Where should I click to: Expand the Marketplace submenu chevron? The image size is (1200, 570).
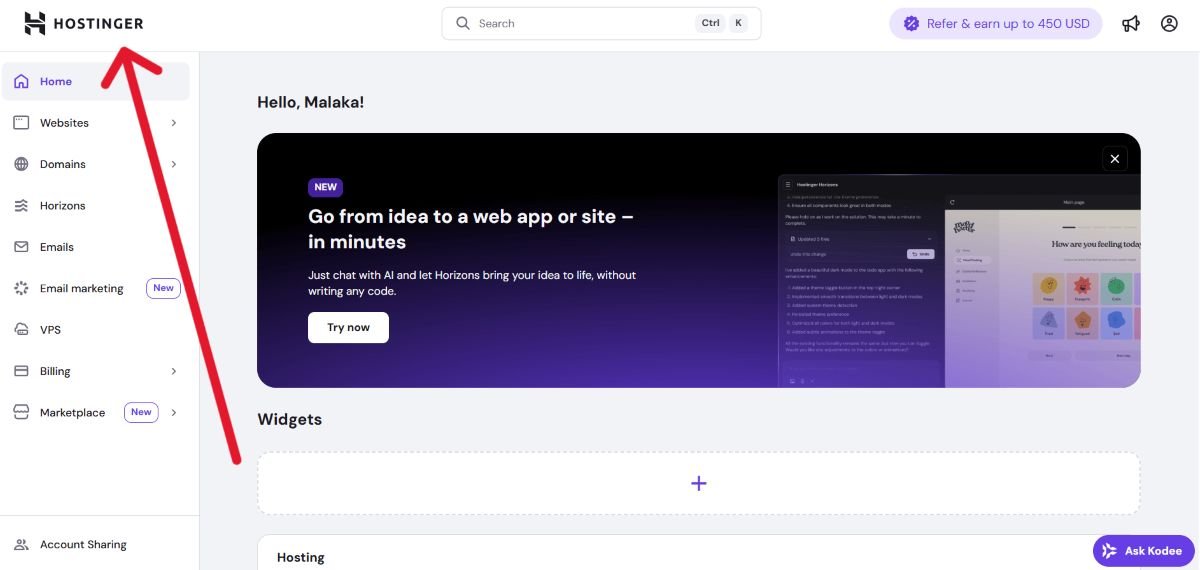coord(174,412)
